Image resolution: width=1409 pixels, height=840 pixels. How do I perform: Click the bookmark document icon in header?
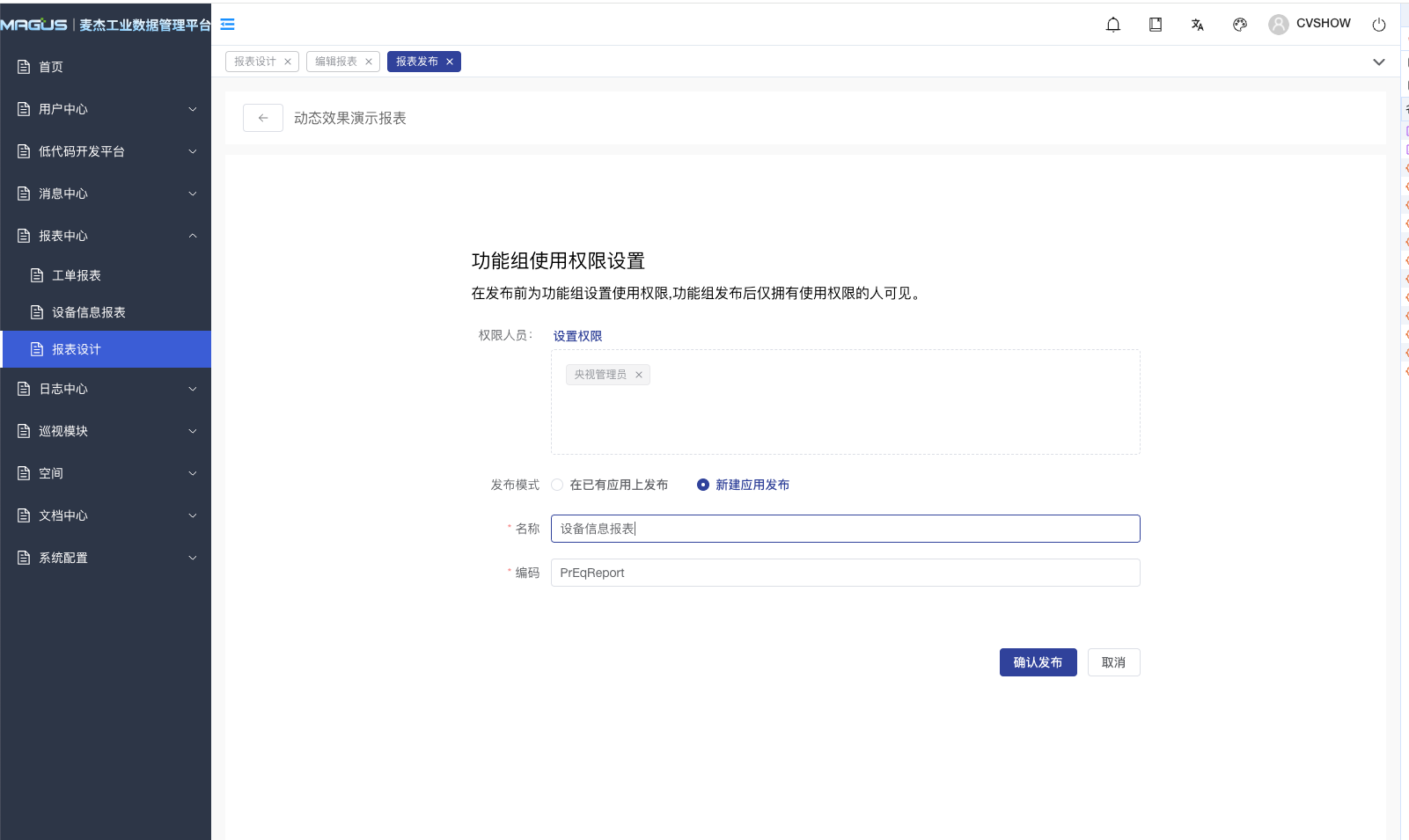[1156, 25]
